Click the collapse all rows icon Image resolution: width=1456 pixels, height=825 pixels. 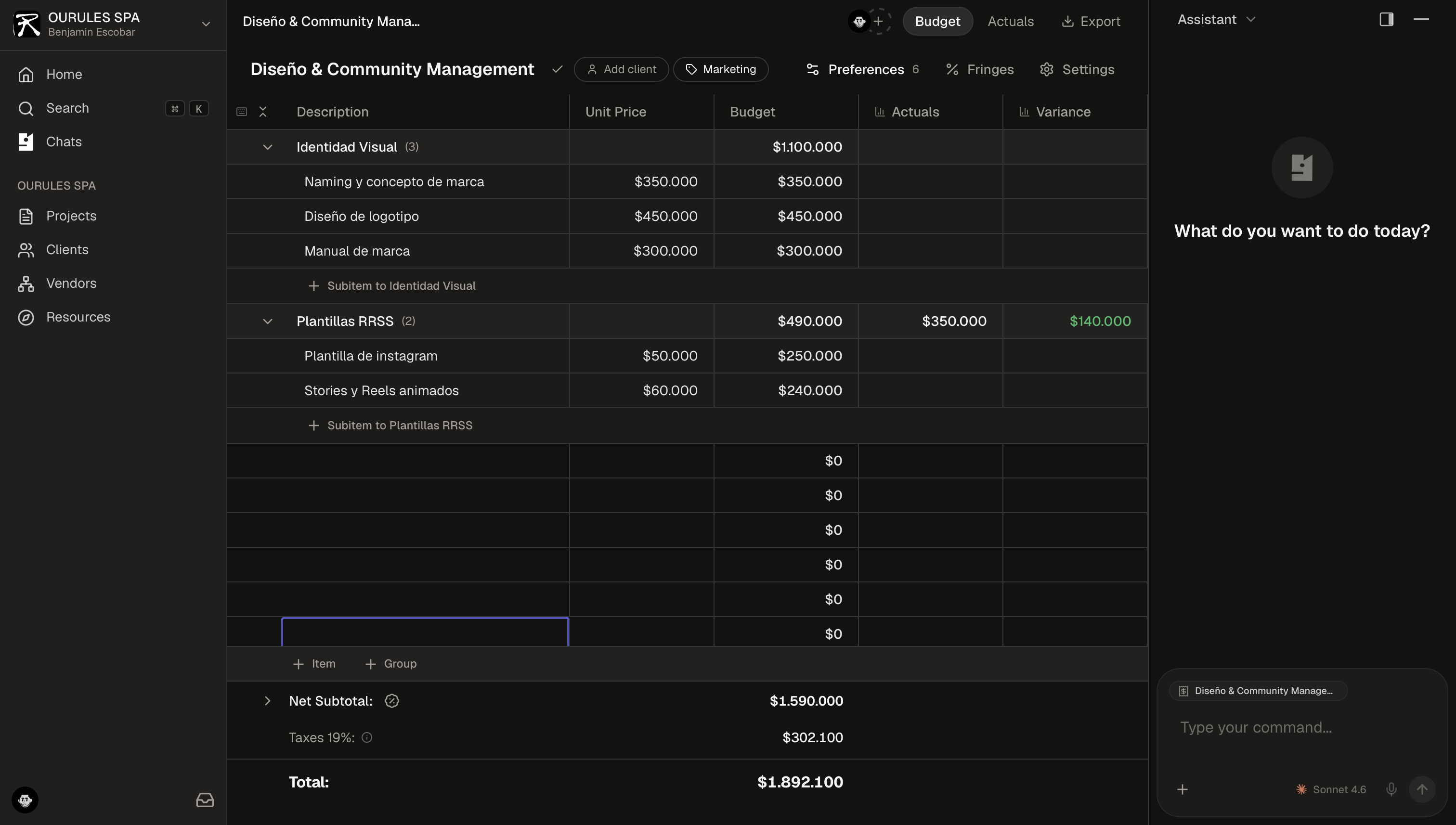[262, 112]
